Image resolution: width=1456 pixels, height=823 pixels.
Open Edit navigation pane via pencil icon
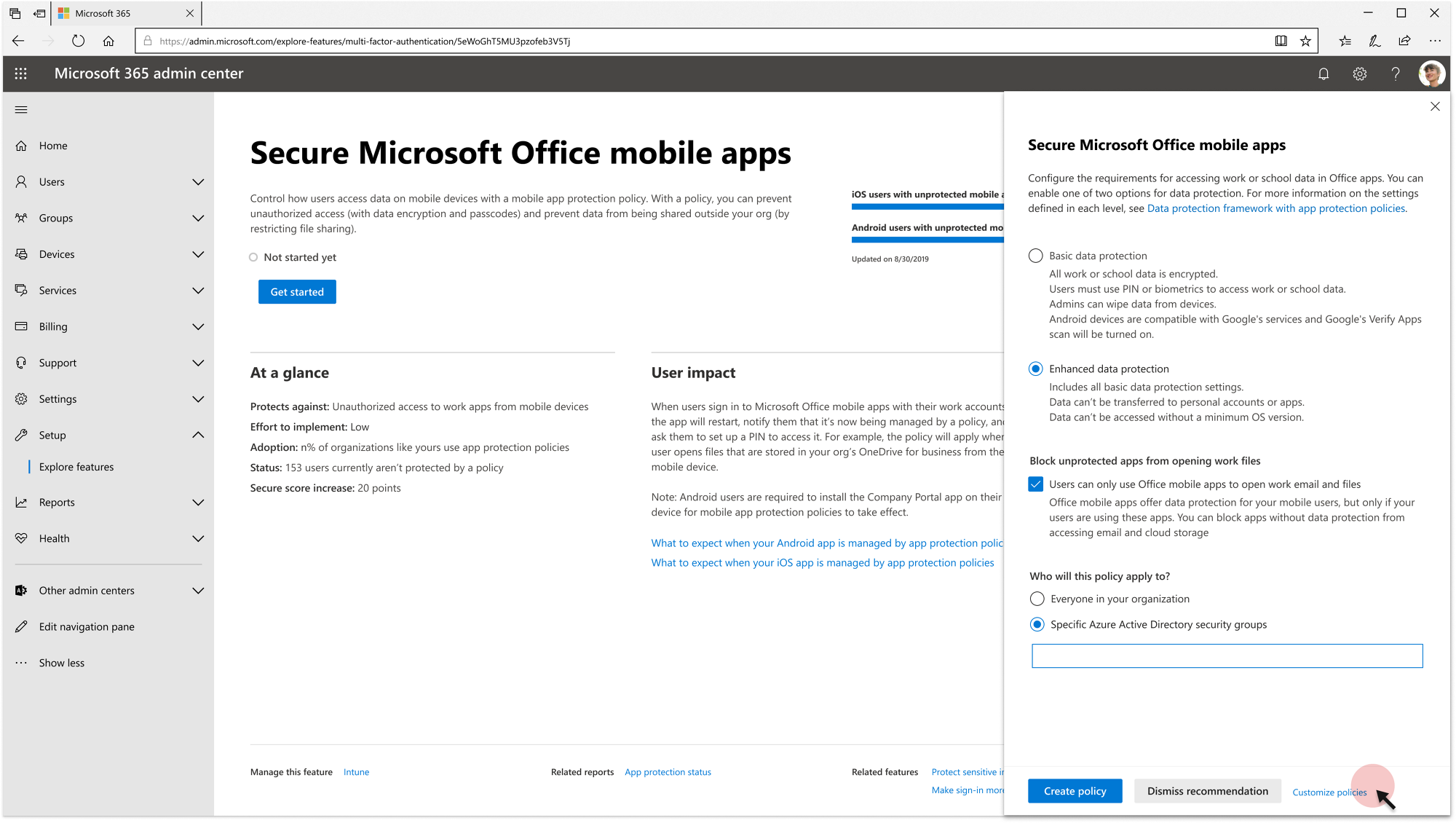click(23, 626)
